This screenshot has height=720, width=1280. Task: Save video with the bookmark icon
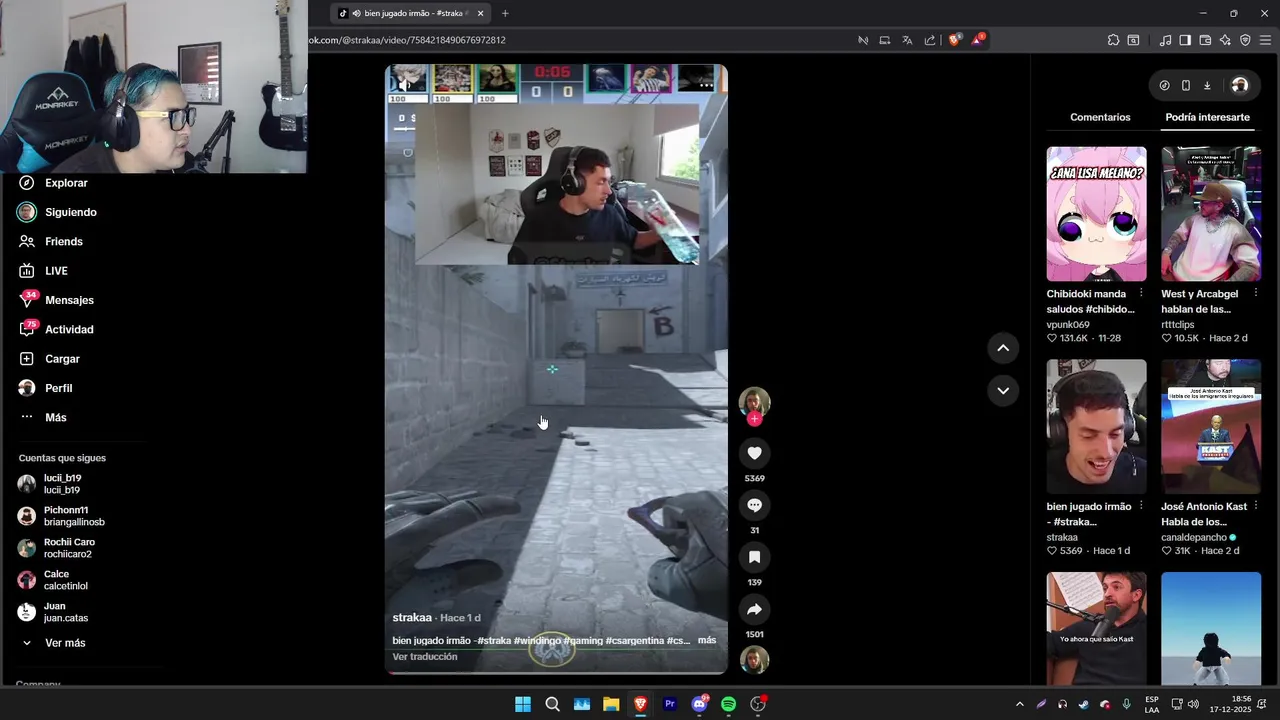(754, 557)
